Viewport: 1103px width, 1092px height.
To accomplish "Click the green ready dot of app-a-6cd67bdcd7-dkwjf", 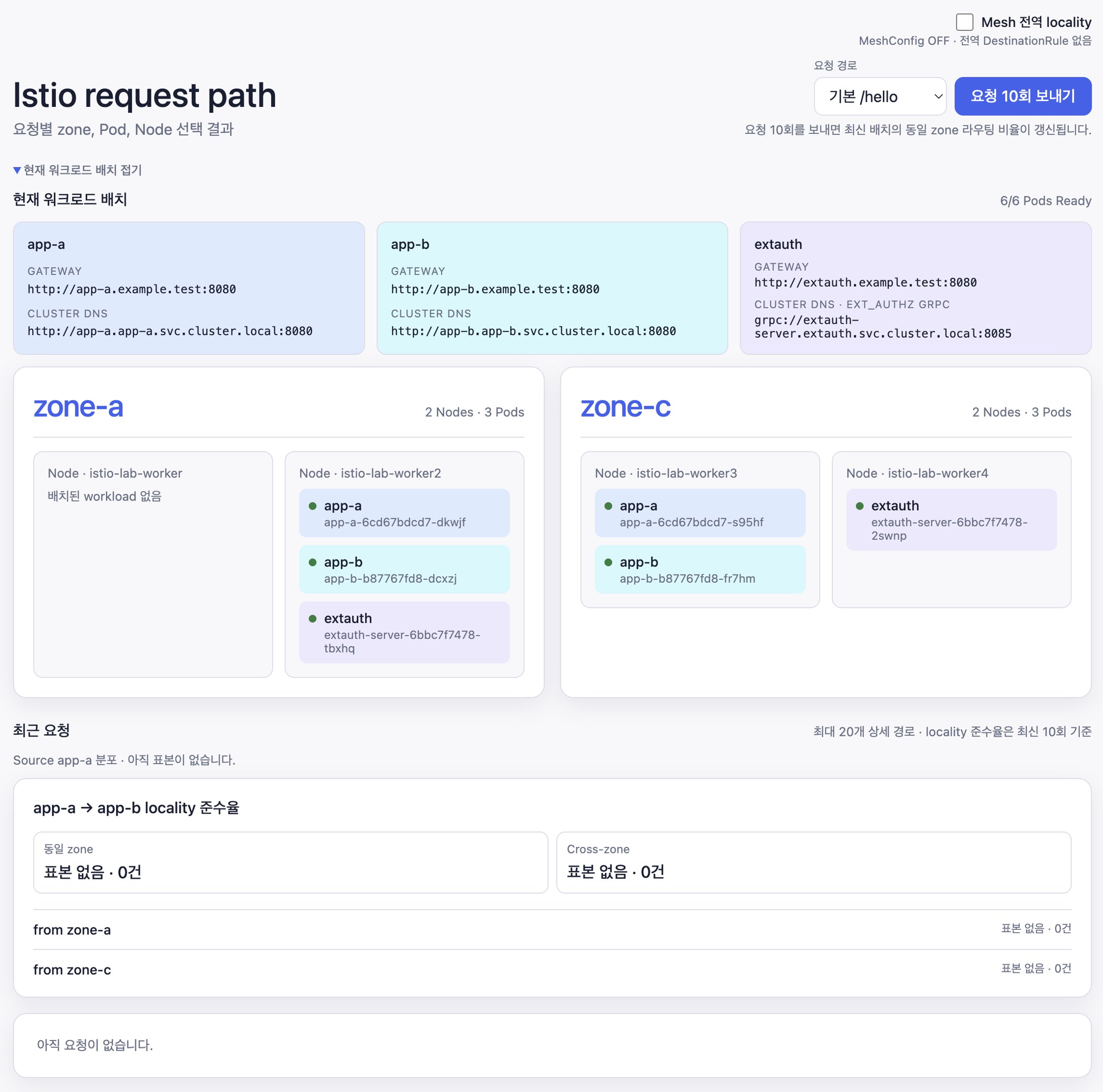I will point(312,506).
